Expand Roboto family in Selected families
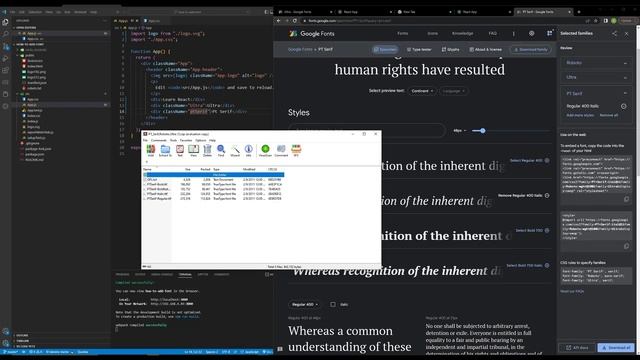 tap(625, 63)
